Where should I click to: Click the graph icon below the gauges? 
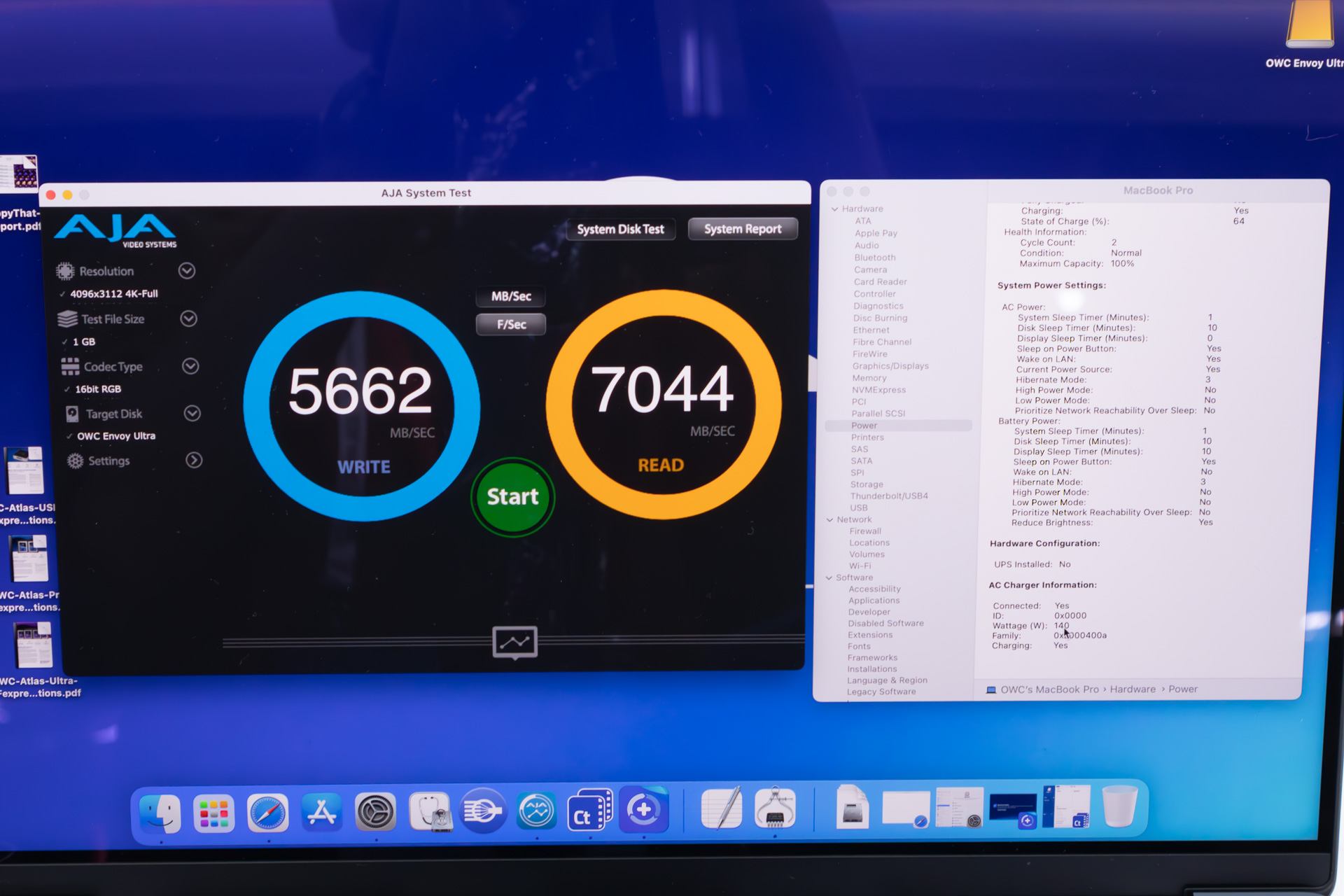pyautogui.click(x=514, y=641)
